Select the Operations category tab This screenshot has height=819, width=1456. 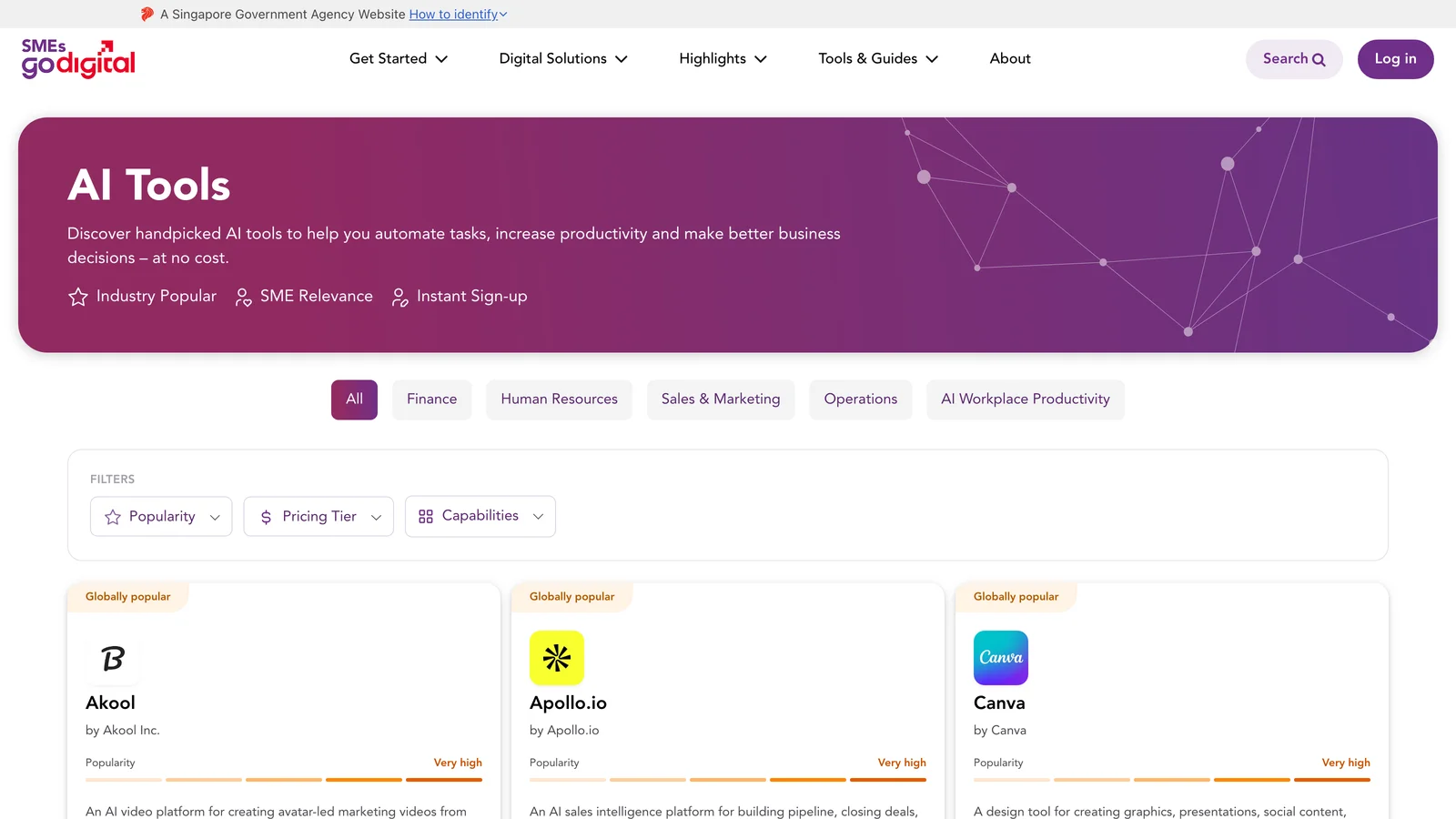[x=861, y=399]
